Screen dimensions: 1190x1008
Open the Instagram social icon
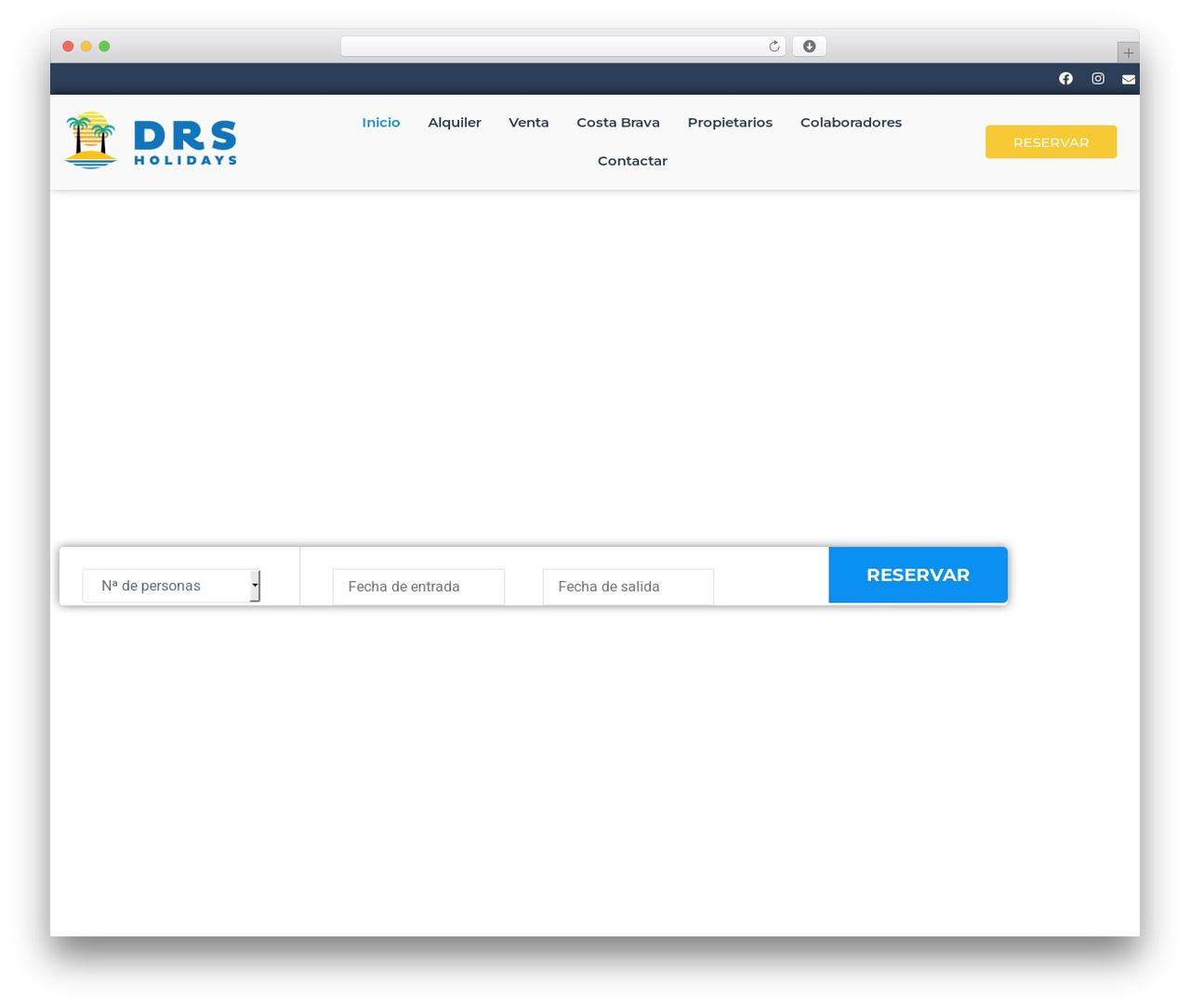click(x=1098, y=78)
